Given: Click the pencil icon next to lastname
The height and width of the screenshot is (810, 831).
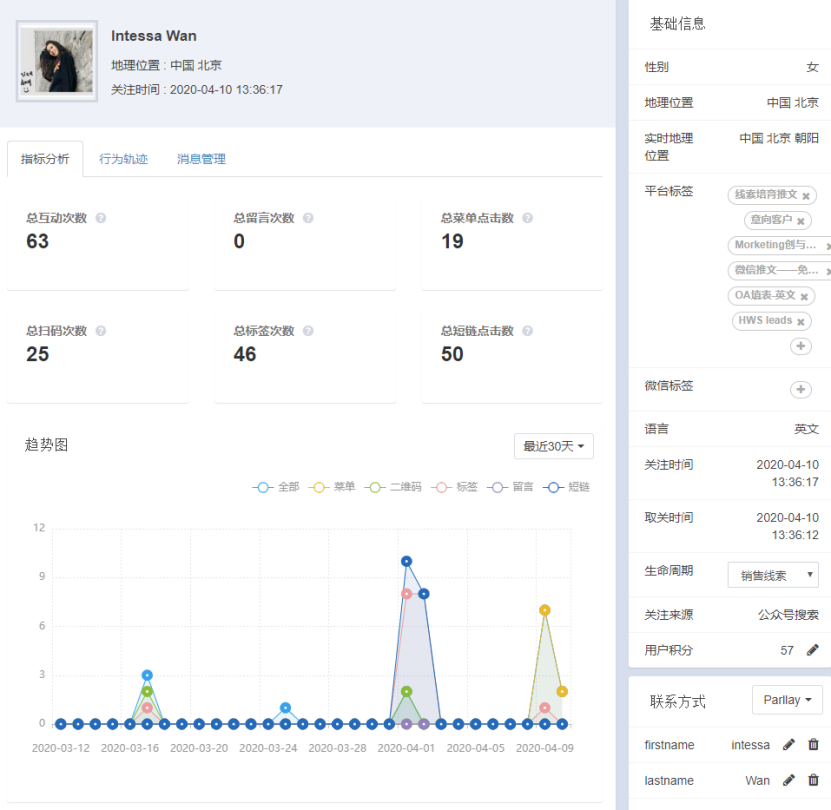Looking at the screenshot, I should coord(789,780).
